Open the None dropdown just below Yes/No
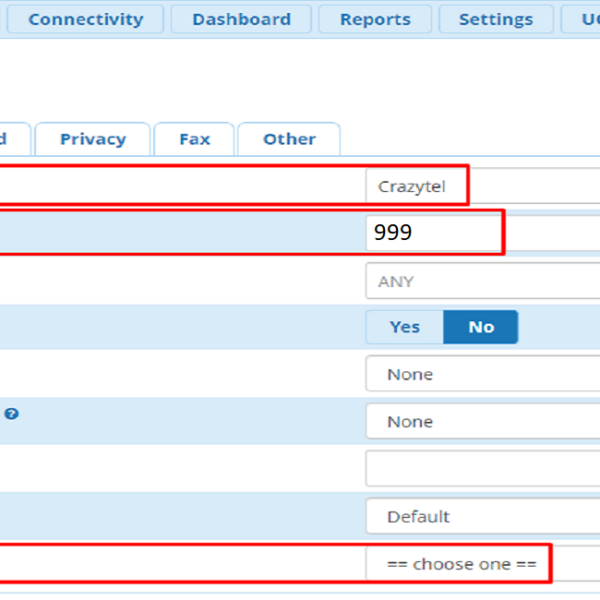This screenshot has height=600, width=600. click(x=482, y=374)
